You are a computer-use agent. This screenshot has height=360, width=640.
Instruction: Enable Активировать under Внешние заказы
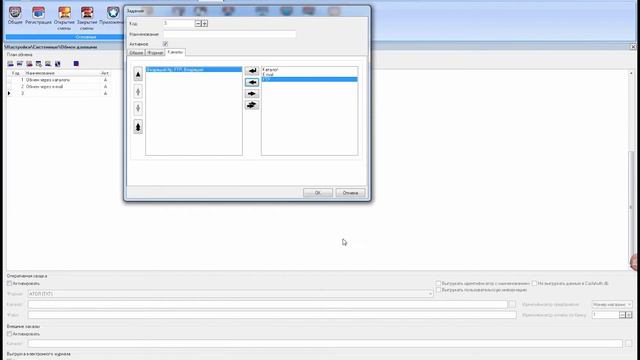[x=9, y=334]
